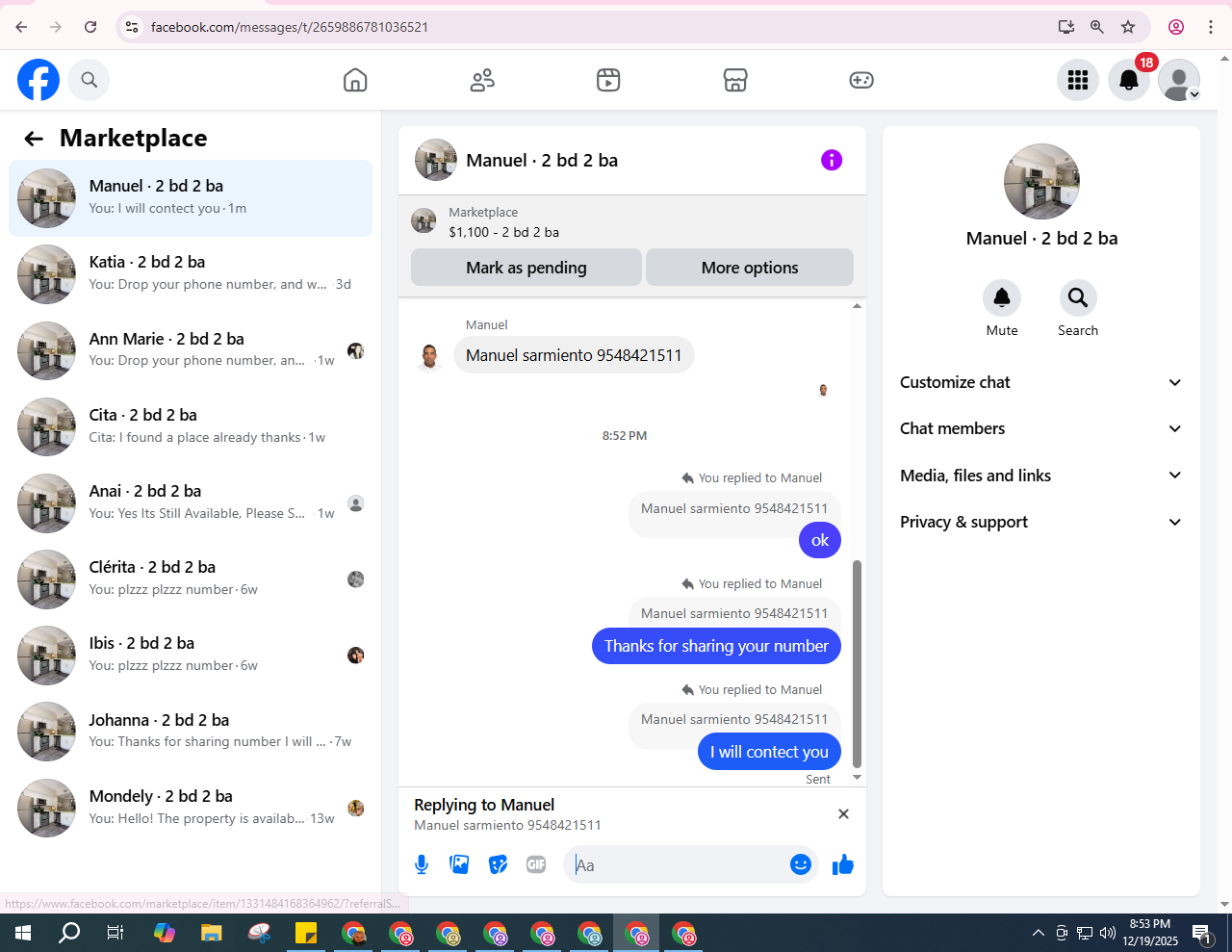This screenshot has height=952, width=1232.
Task: Open Chrome profile icon in toolbar
Action: click(x=1176, y=27)
